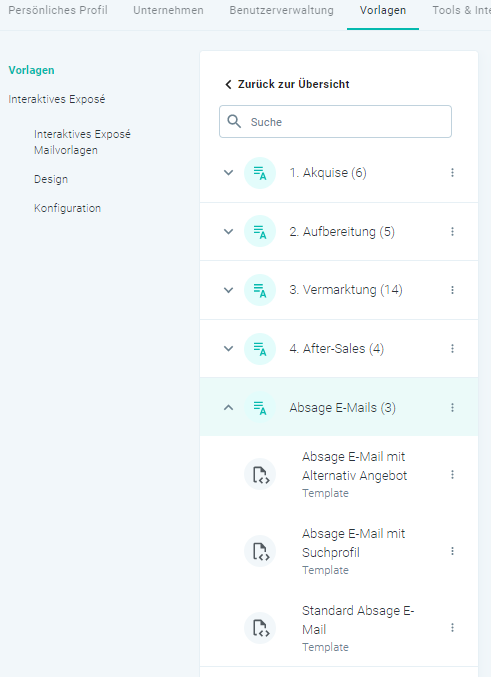Viewport: 491px width, 677px height.
Task: Open the Persönliches Profil tab
Action: (x=58, y=10)
